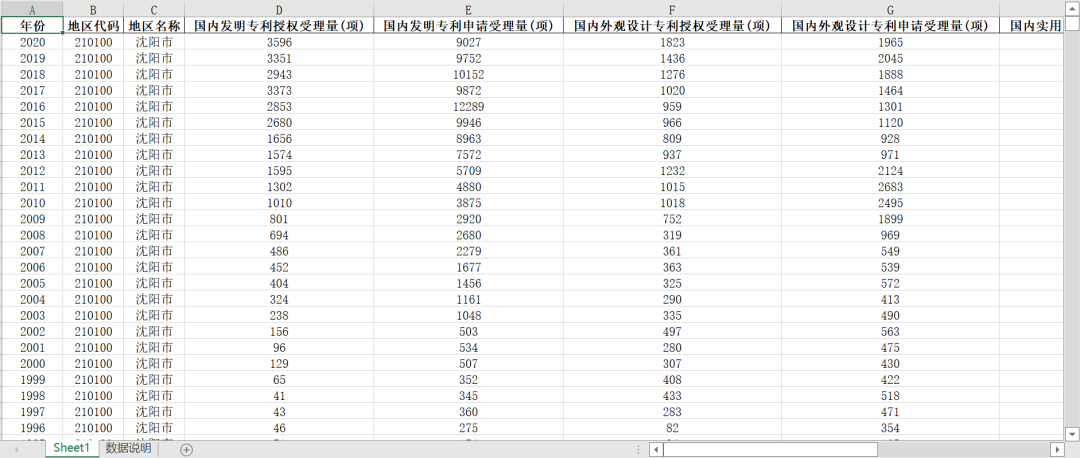Select cell with value 1823
This screenshot has width=1080, height=458.
pyautogui.click(x=672, y=42)
